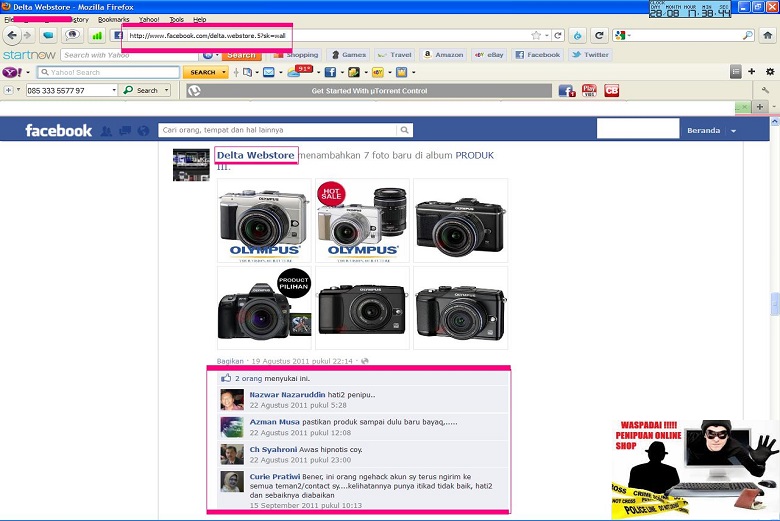This screenshot has height=521, width=780.
Task: Expand the mail icon dropdown arrow
Action: pos(281,73)
